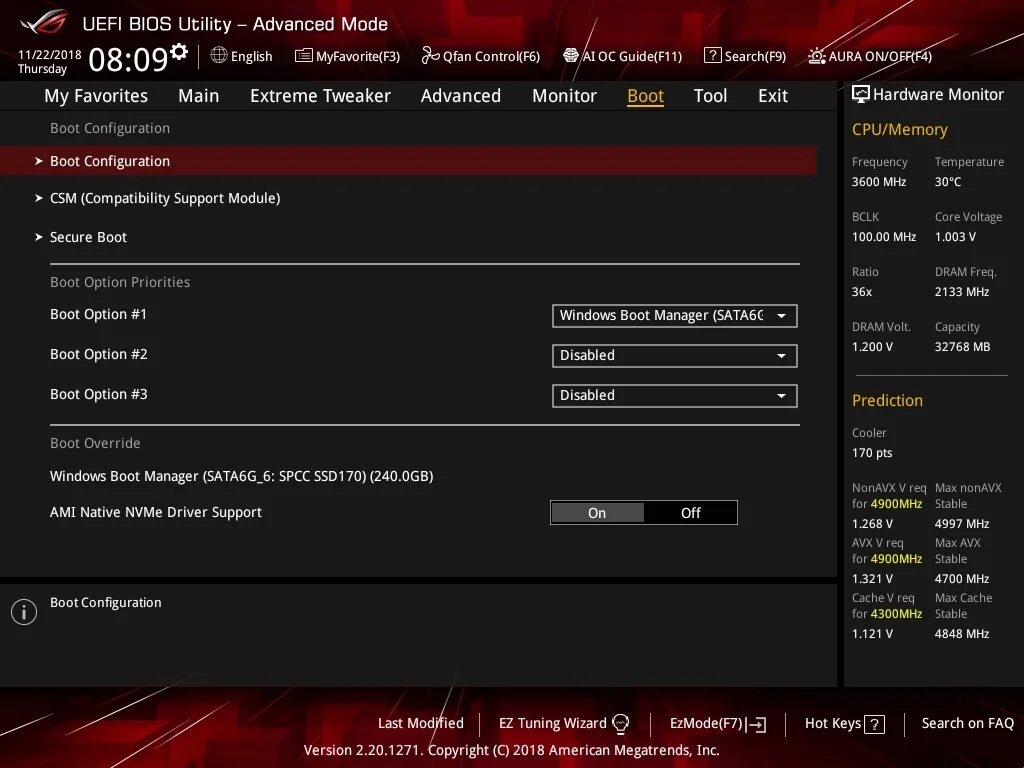This screenshot has height=768, width=1024.
Task: Click the Hardware Monitor display icon
Action: click(x=861, y=95)
